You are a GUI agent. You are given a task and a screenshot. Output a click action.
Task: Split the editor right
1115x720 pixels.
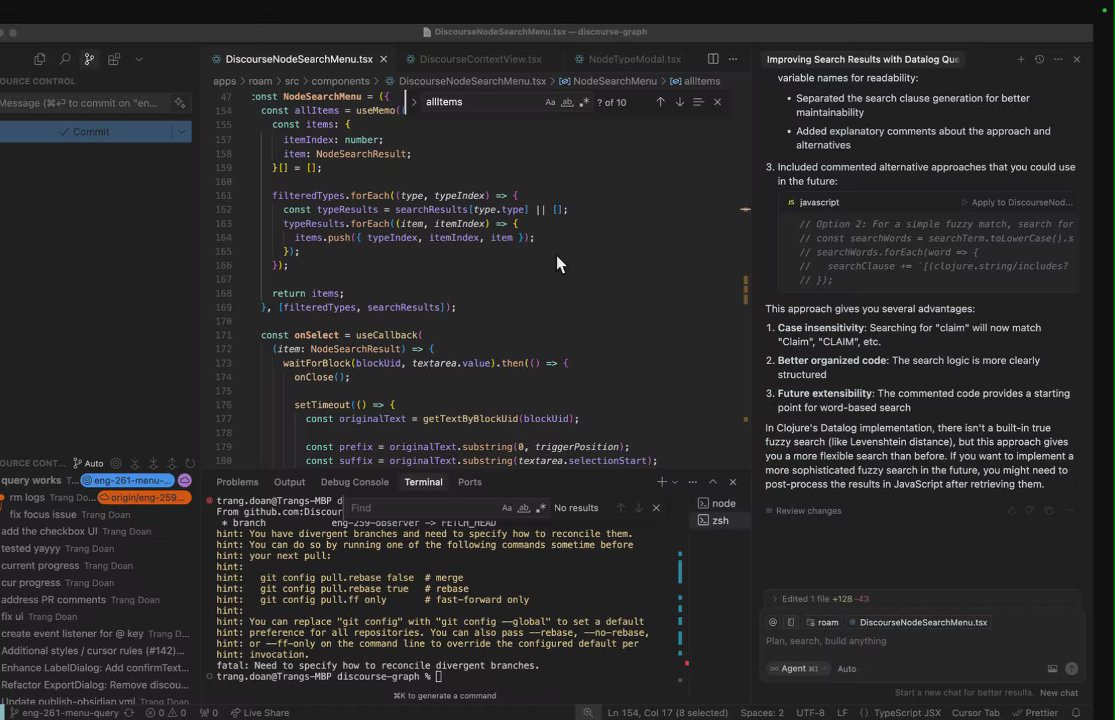[x=713, y=59]
